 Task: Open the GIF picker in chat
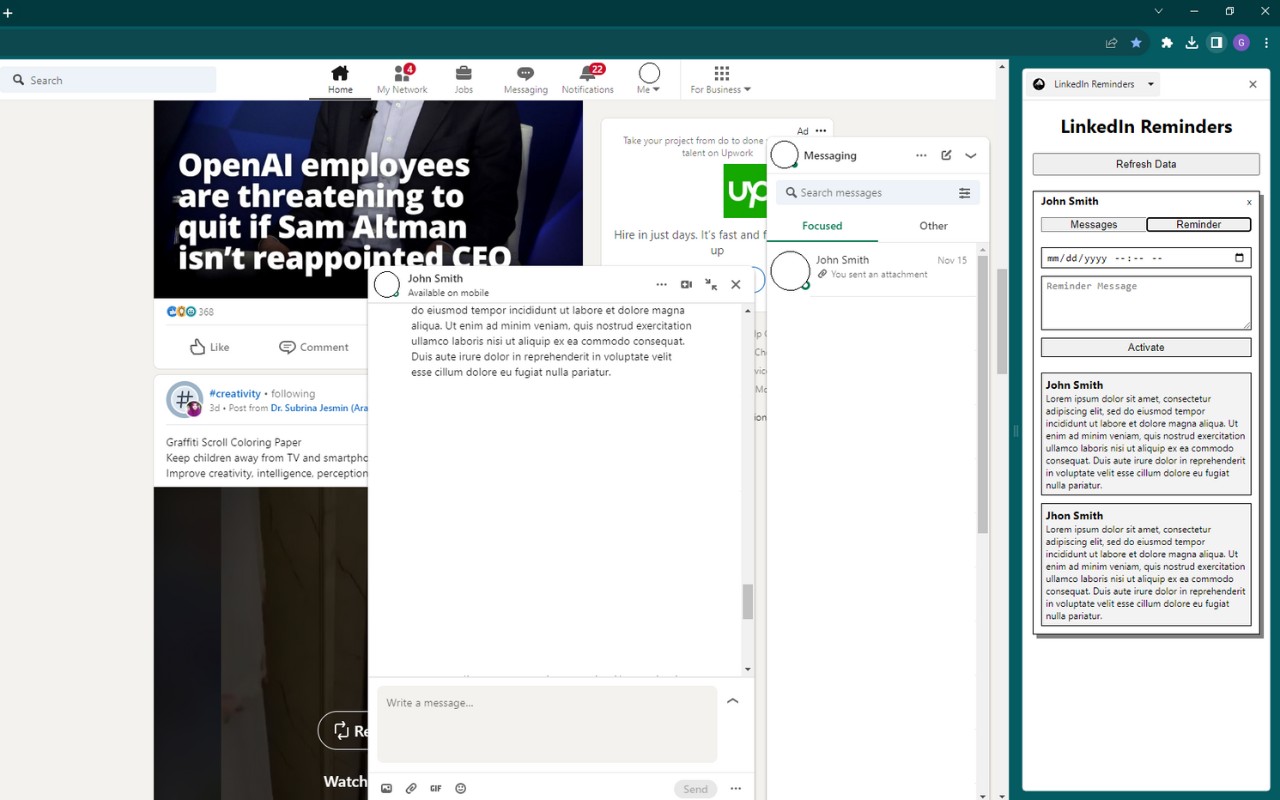(436, 789)
